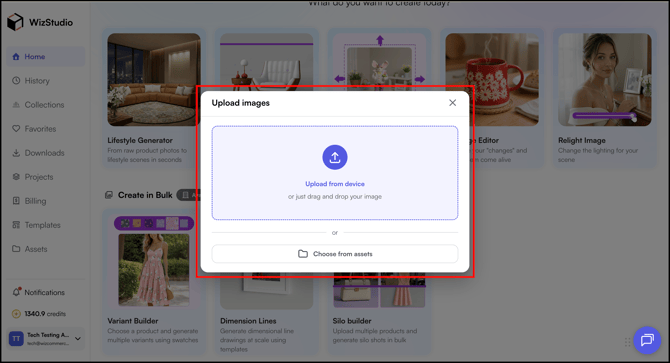Click the Upload images dialog title
Image resolution: width=670 pixels, height=363 pixels.
click(241, 103)
